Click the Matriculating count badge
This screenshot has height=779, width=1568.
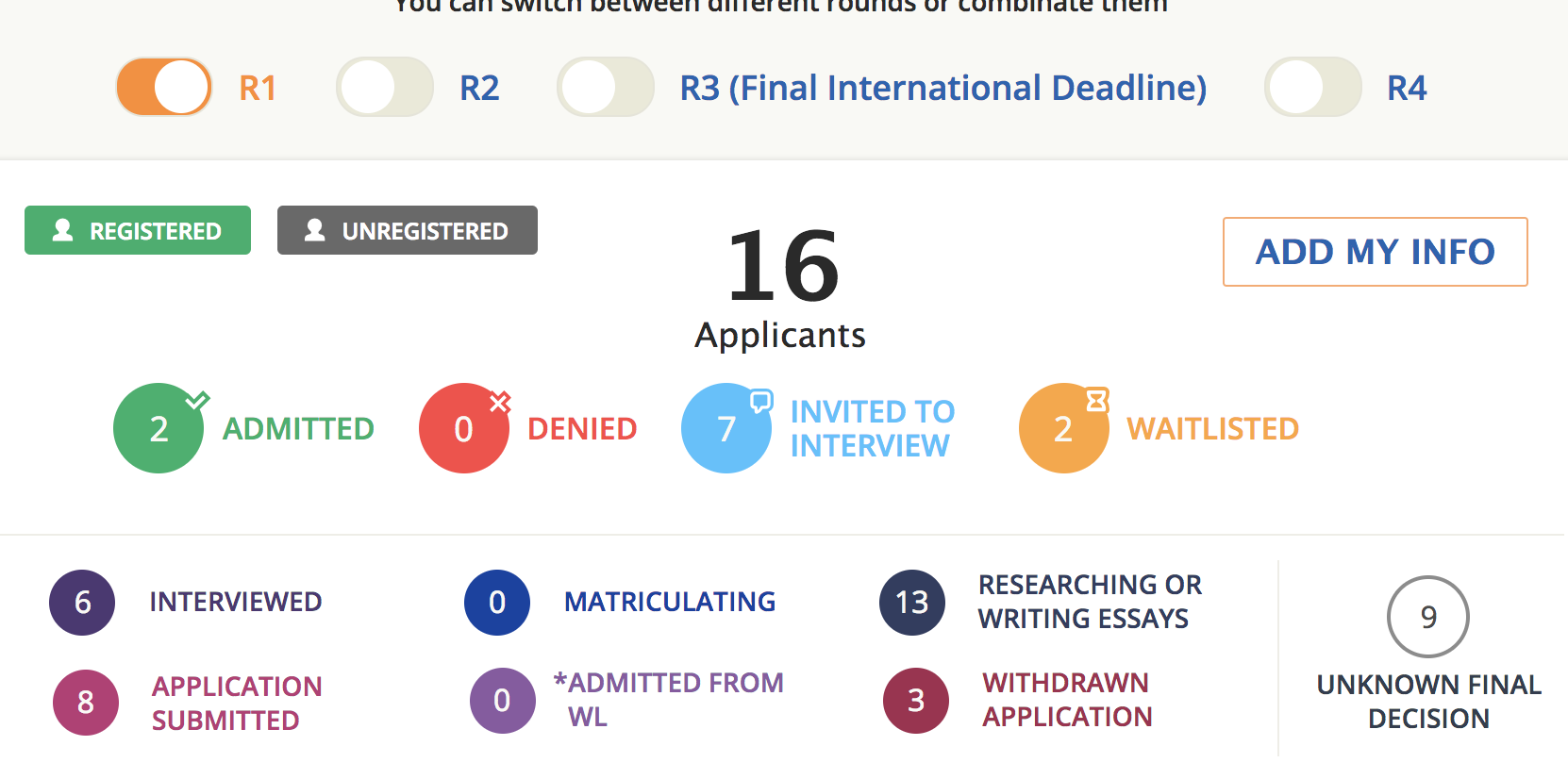(x=496, y=603)
